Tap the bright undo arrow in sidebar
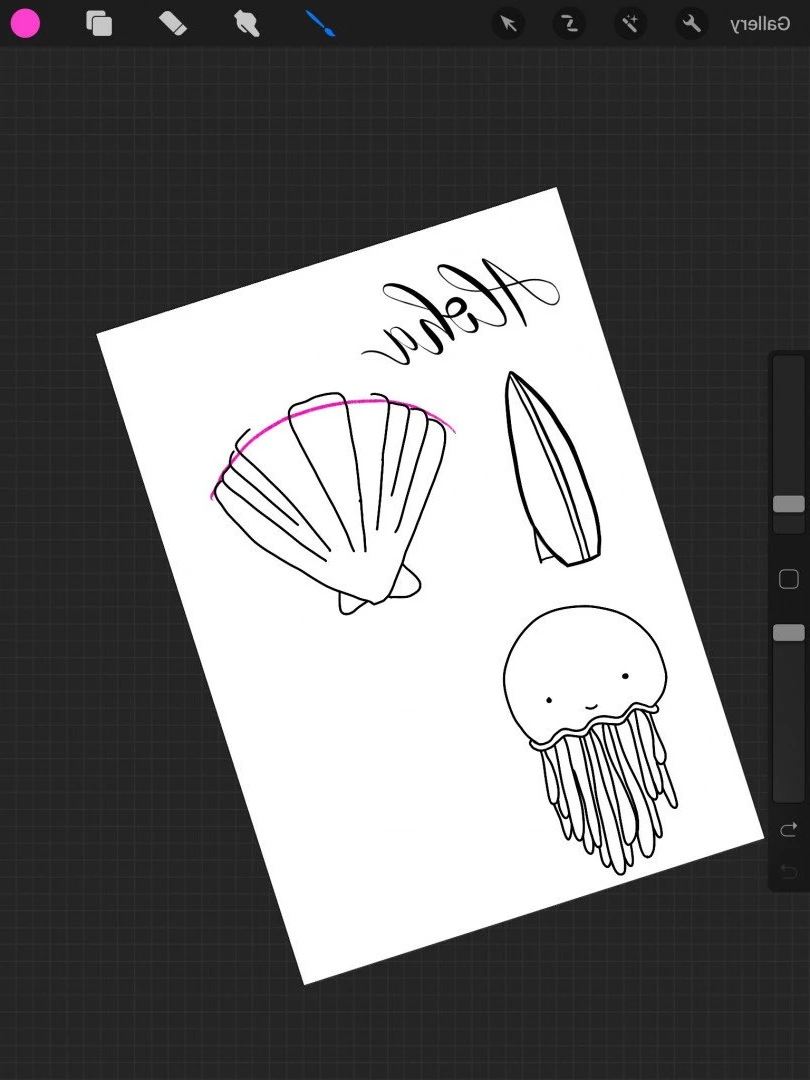Viewport: 810px width, 1080px height. click(x=789, y=829)
